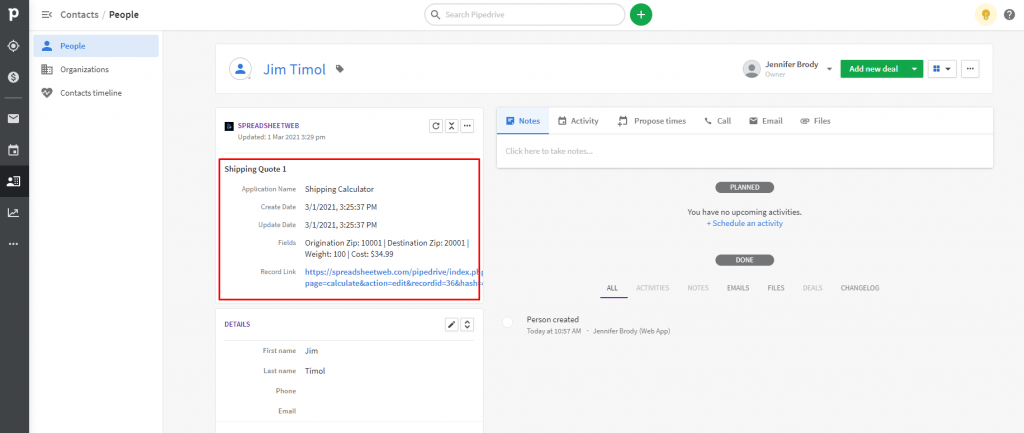The height and width of the screenshot is (433, 1024).
Task: Open the owner Jennifer Brody dropdown
Action: pyautogui.click(x=829, y=69)
